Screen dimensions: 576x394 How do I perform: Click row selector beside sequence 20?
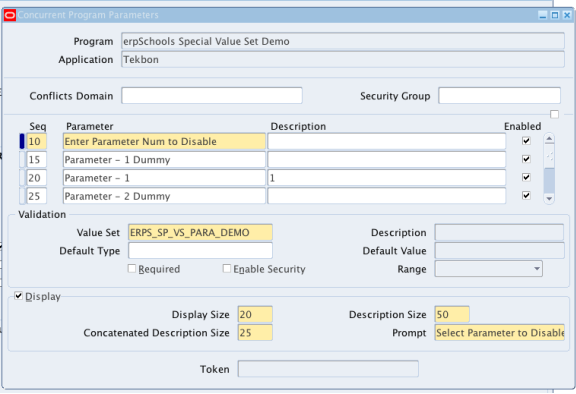pyautogui.click(x=22, y=178)
